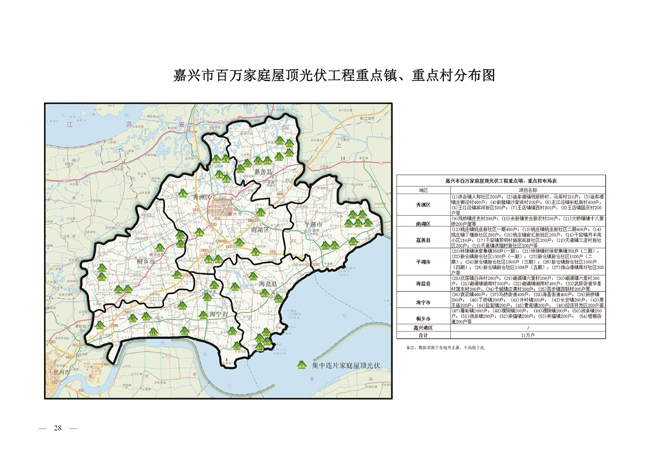Select the 平湖市 label on the map

coord(316,224)
